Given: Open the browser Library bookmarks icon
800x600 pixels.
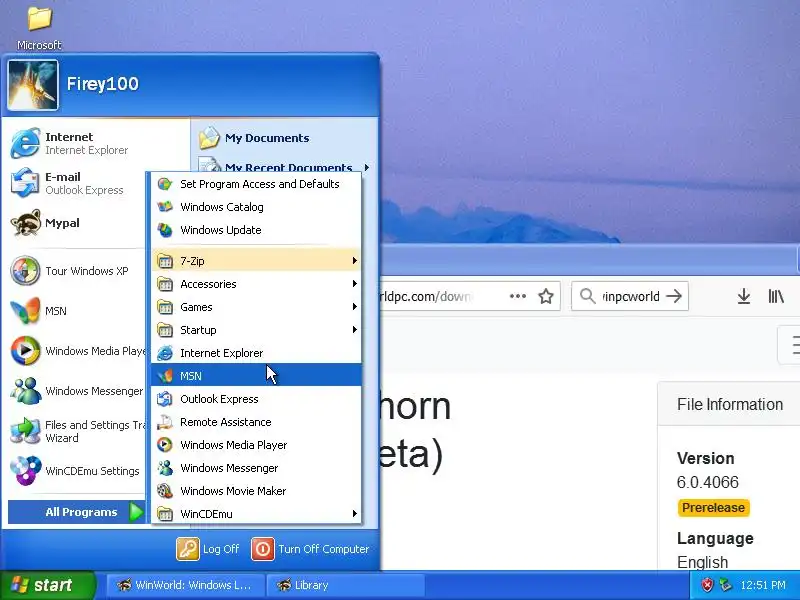Looking at the screenshot, I should pos(776,296).
